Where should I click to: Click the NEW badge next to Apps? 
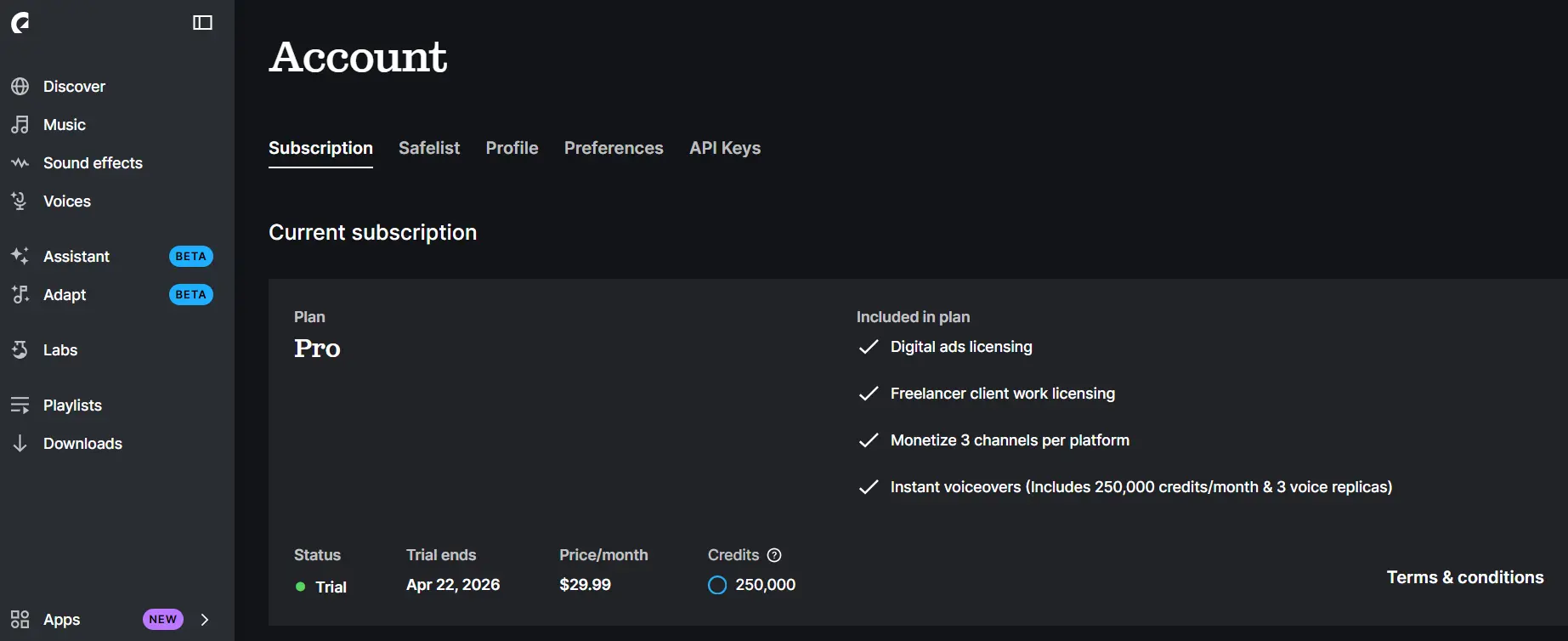[x=163, y=620]
